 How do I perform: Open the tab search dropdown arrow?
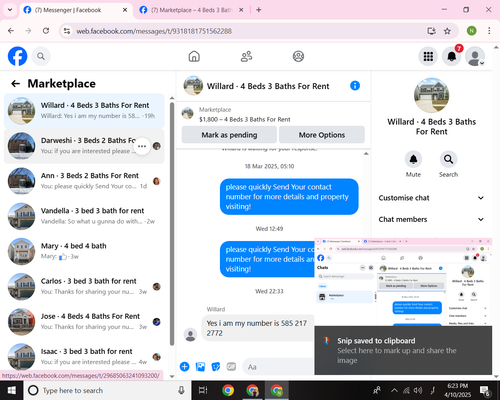10,10
